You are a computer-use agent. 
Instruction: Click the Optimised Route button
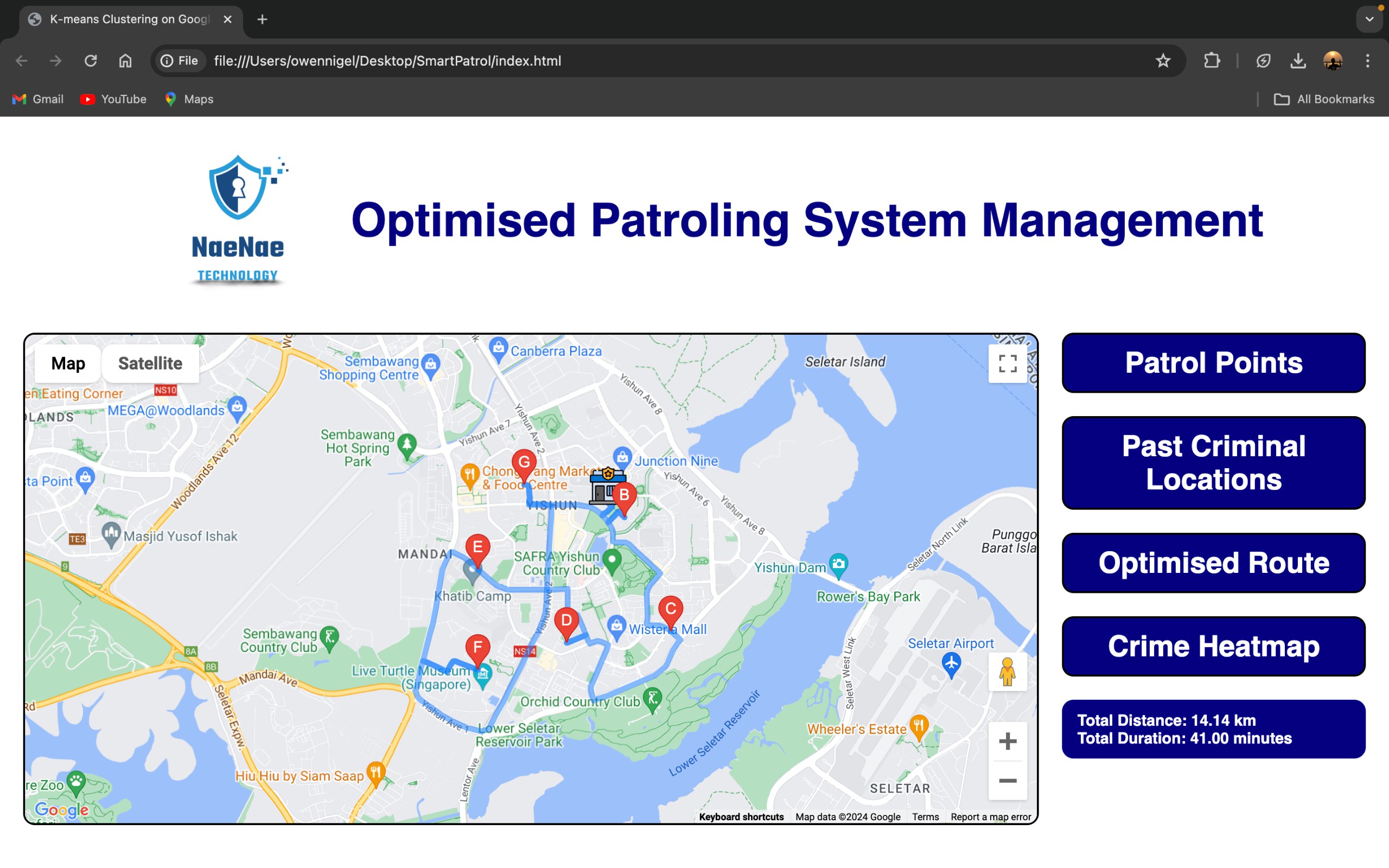(1213, 563)
